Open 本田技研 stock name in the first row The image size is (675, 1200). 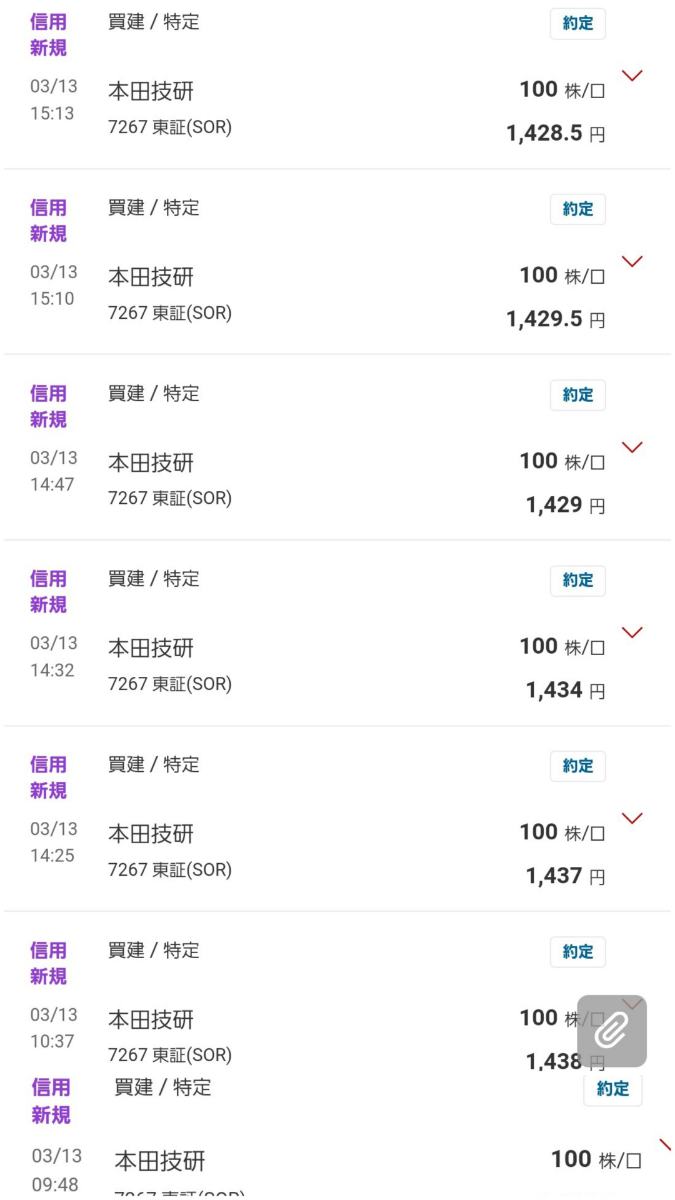(148, 90)
